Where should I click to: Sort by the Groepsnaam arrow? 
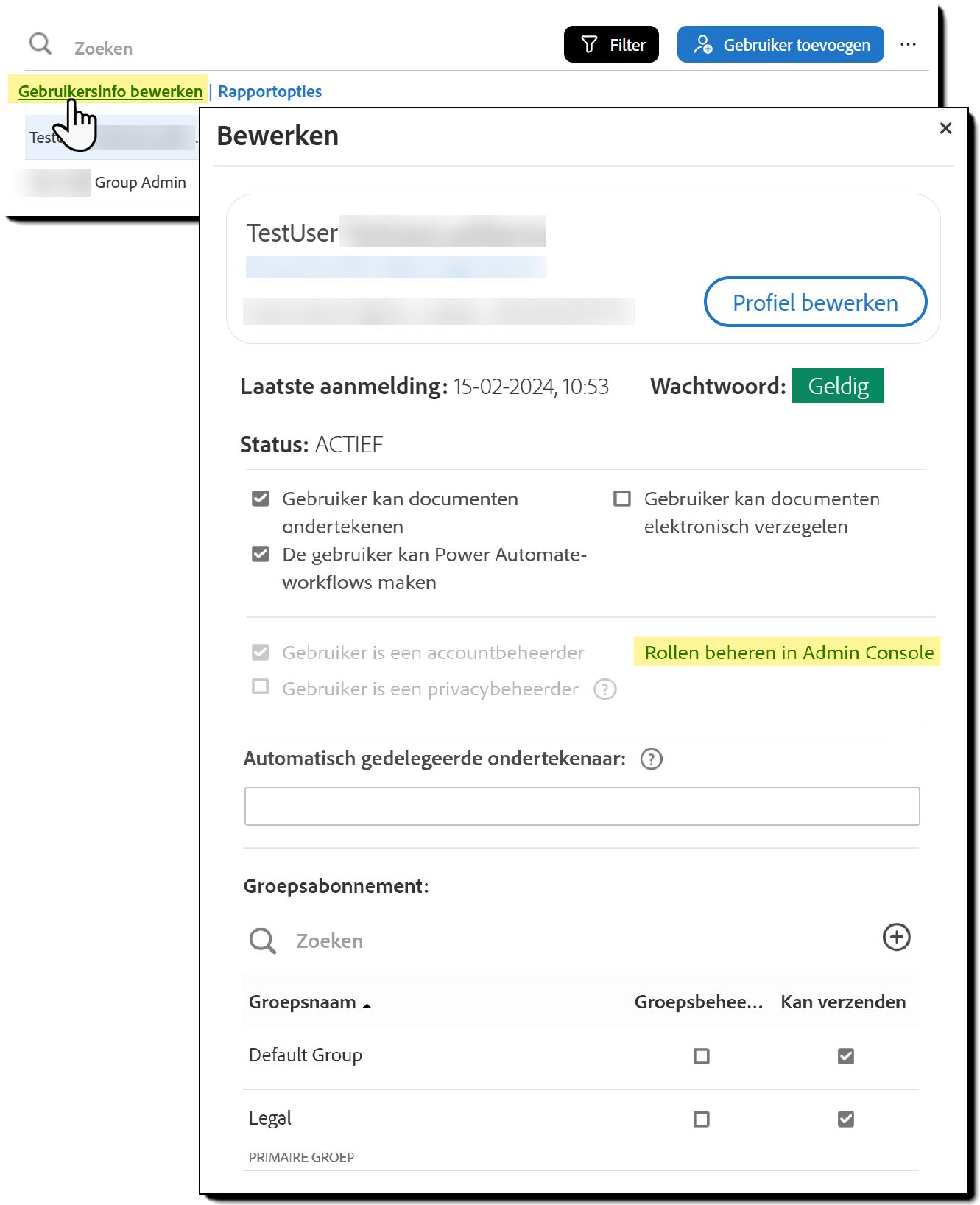tap(367, 1005)
